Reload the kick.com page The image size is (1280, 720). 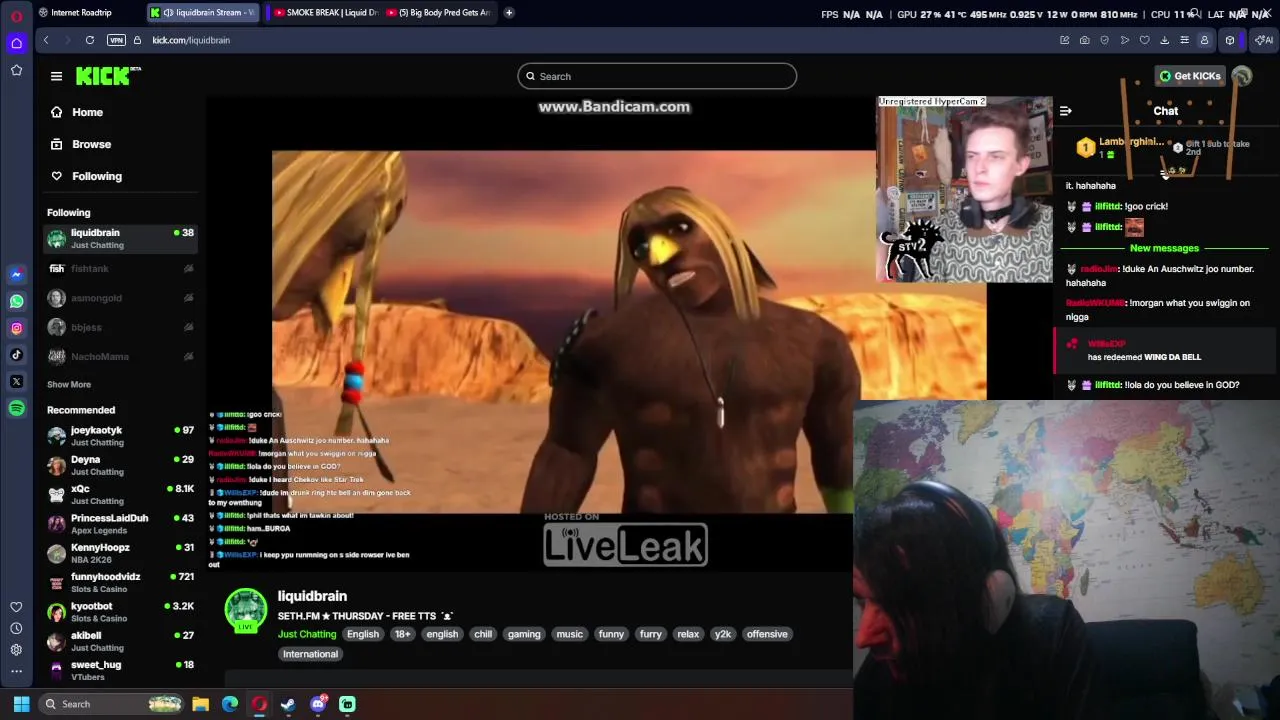click(90, 40)
